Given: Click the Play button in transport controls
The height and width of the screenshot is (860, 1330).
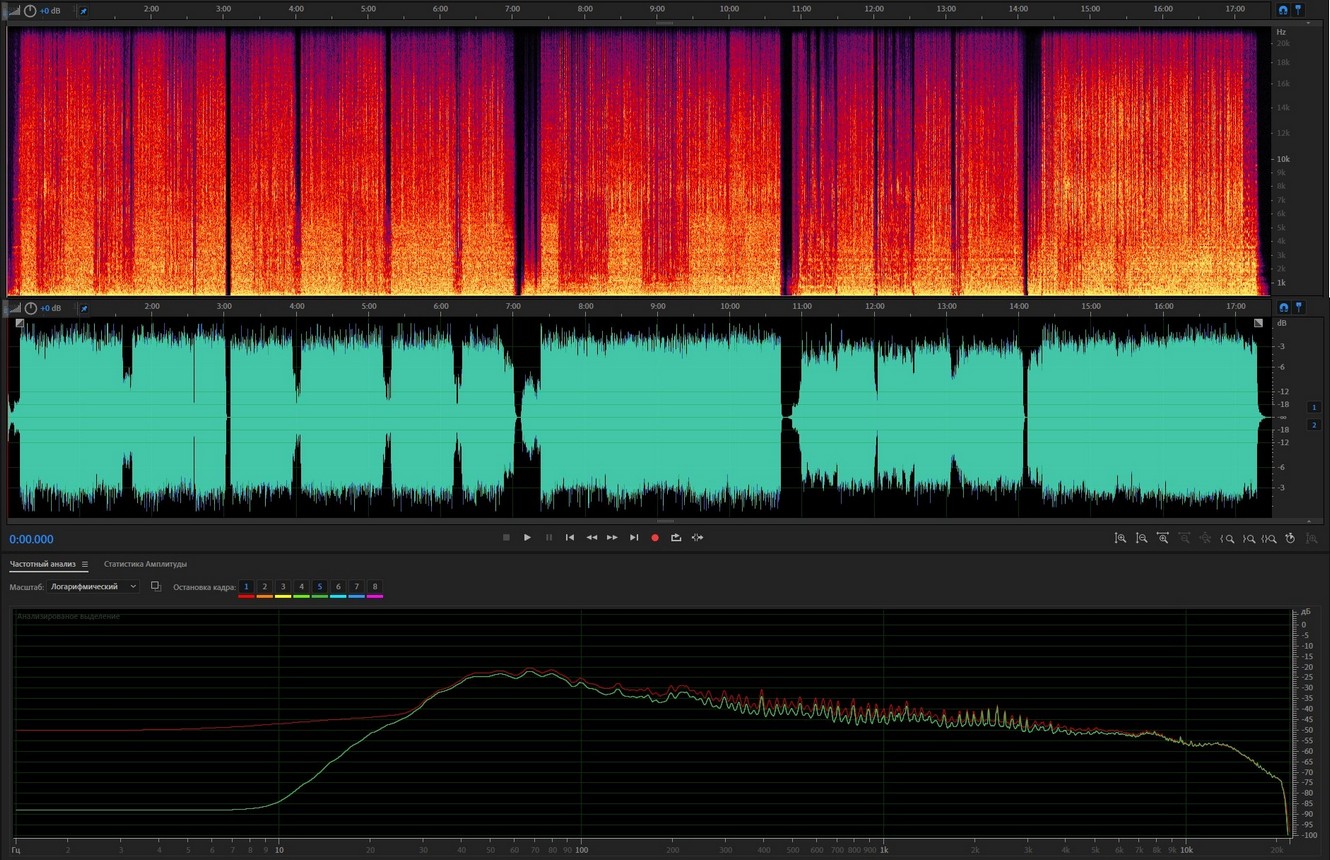Looking at the screenshot, I should click(x=527, y=538).
